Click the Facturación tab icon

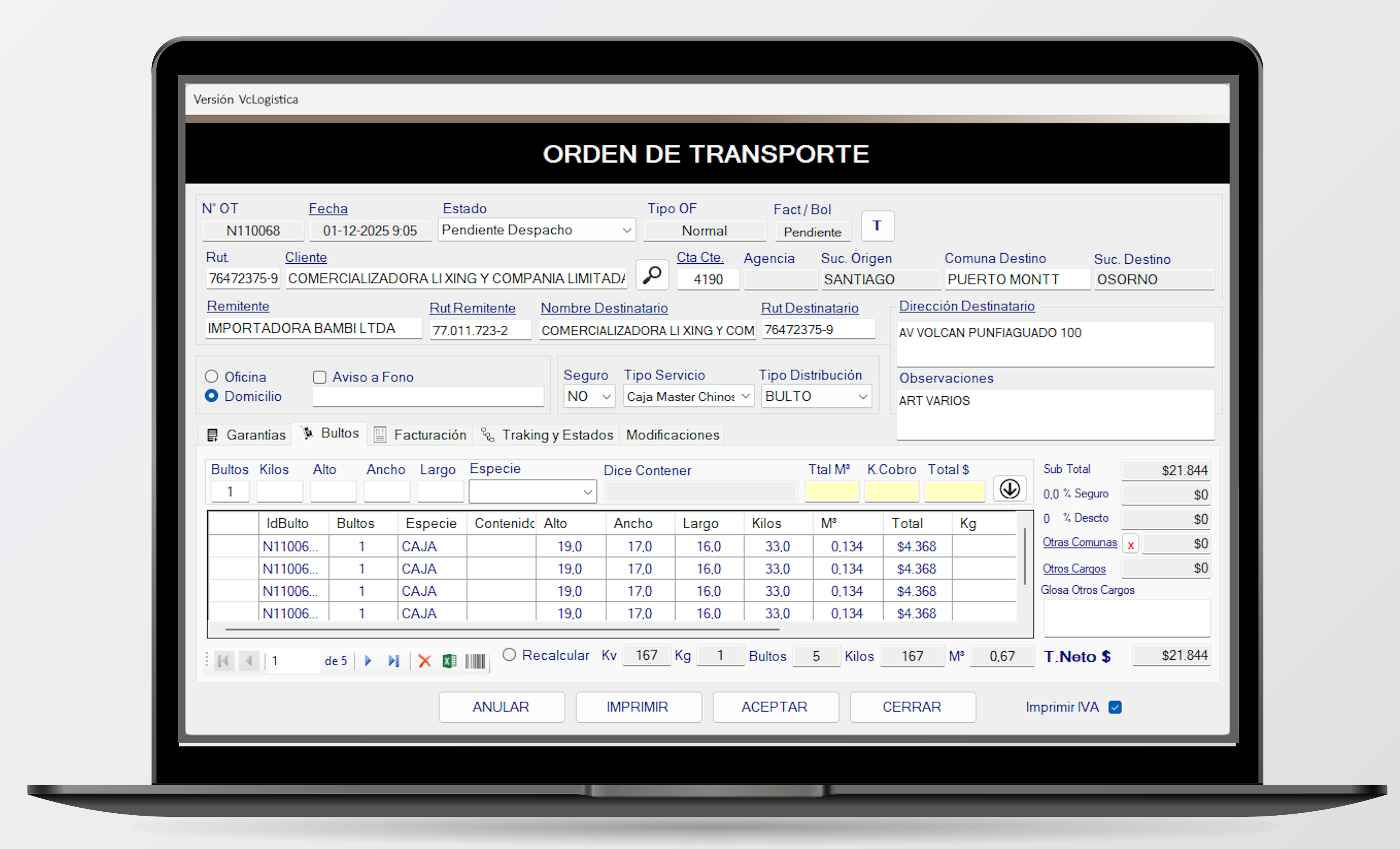[x=380, y=435]
